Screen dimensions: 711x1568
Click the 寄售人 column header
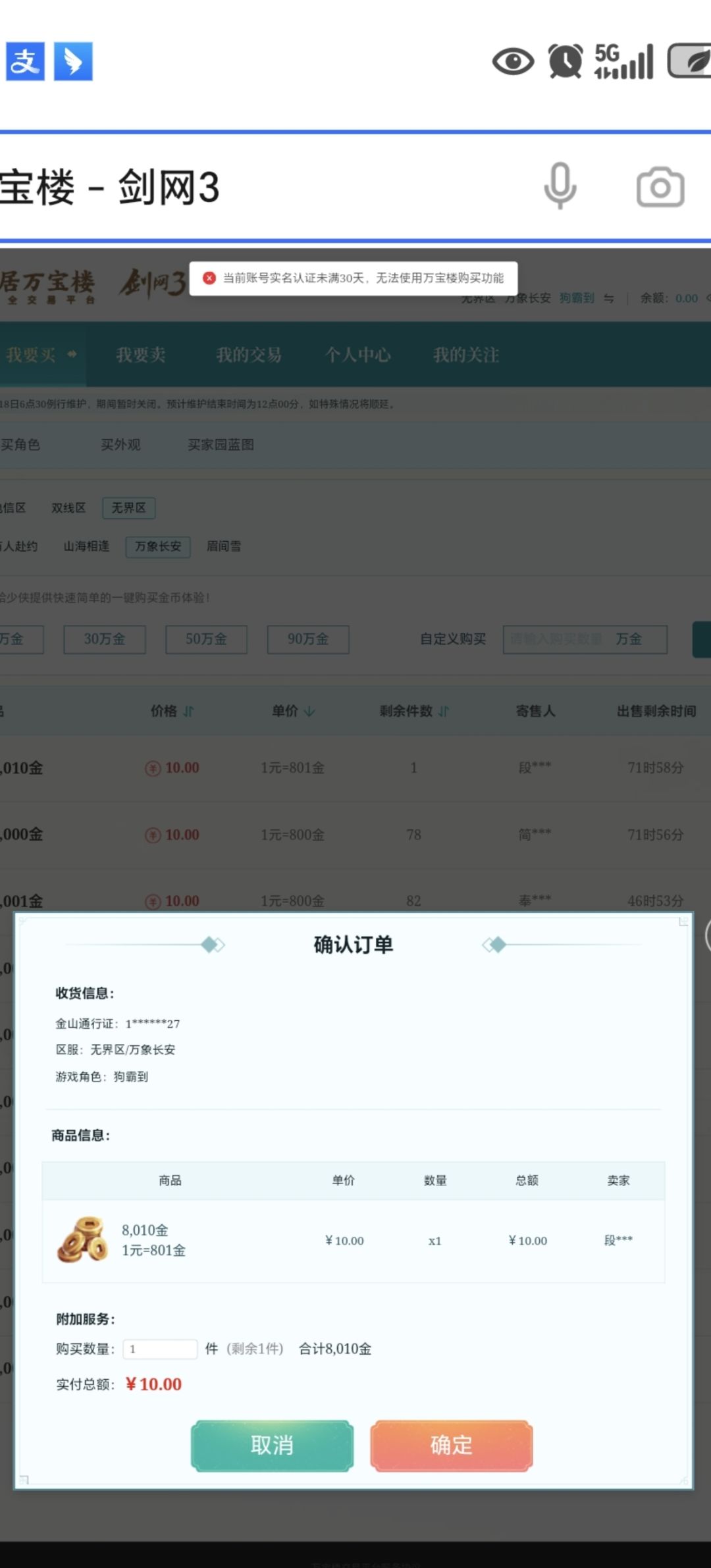(535, 711)
